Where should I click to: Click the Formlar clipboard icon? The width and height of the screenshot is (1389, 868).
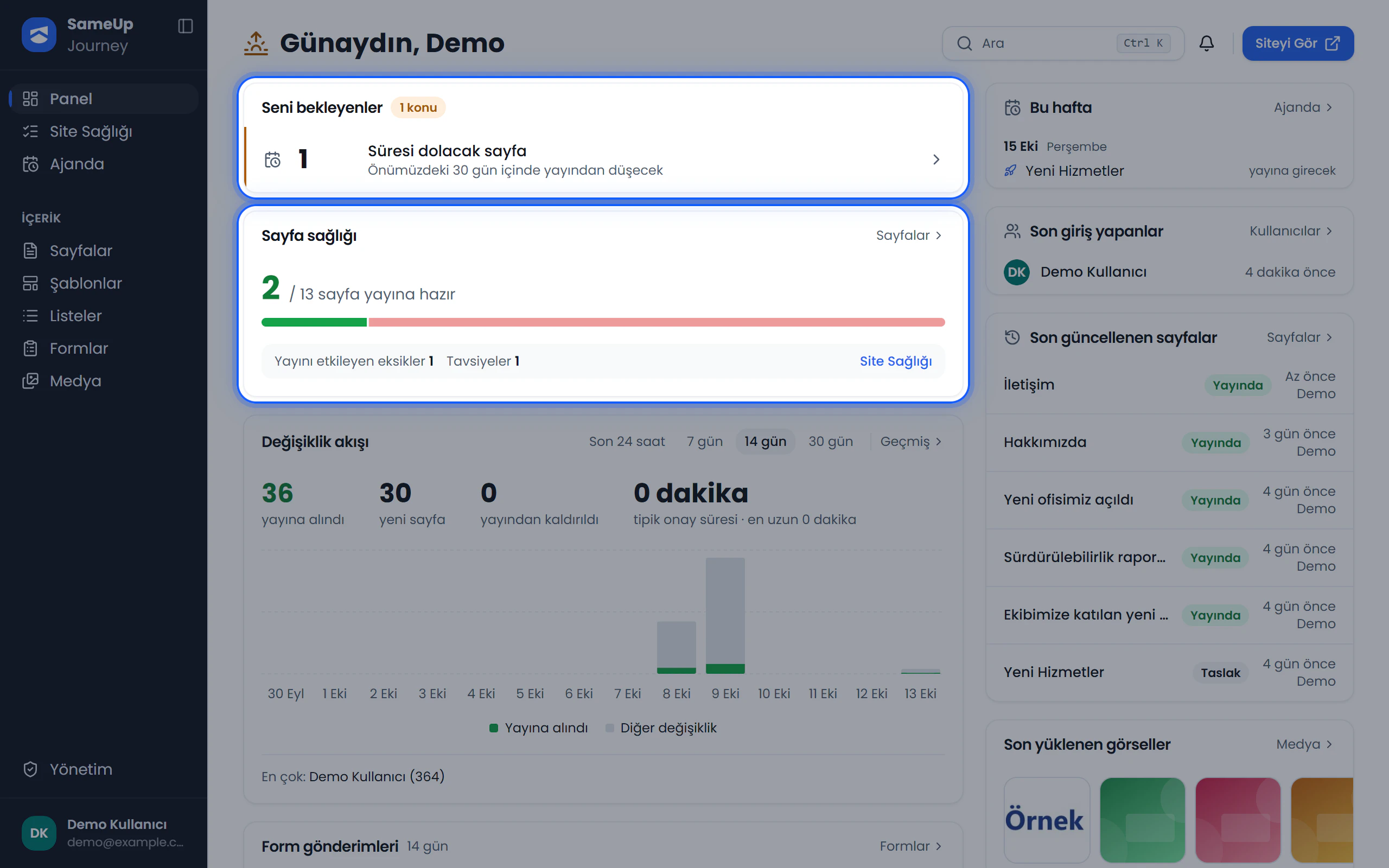click(x=30, y=348)
